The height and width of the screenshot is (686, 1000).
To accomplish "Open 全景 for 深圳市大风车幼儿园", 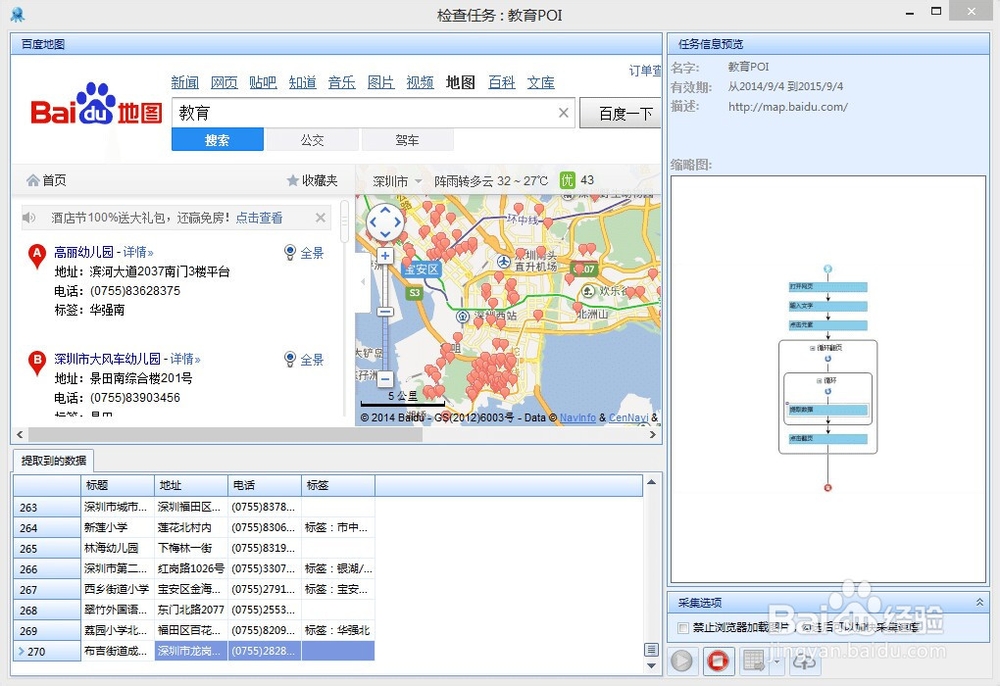I will (x=304, y=360).
